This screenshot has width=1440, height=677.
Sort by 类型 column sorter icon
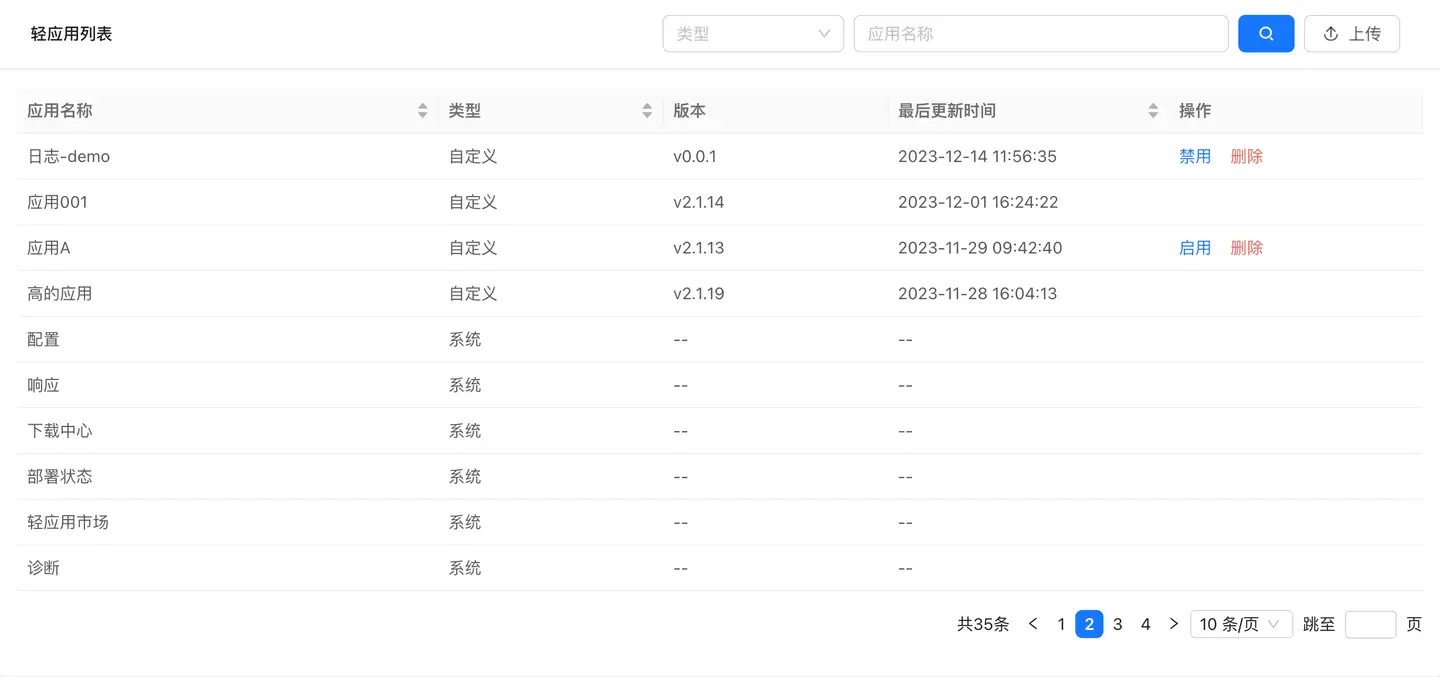point(647,111)
